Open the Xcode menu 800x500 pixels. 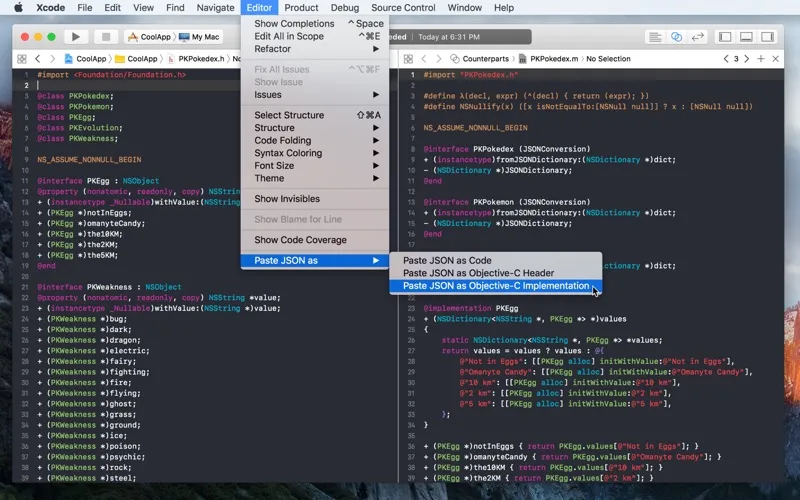coord(51,8)
